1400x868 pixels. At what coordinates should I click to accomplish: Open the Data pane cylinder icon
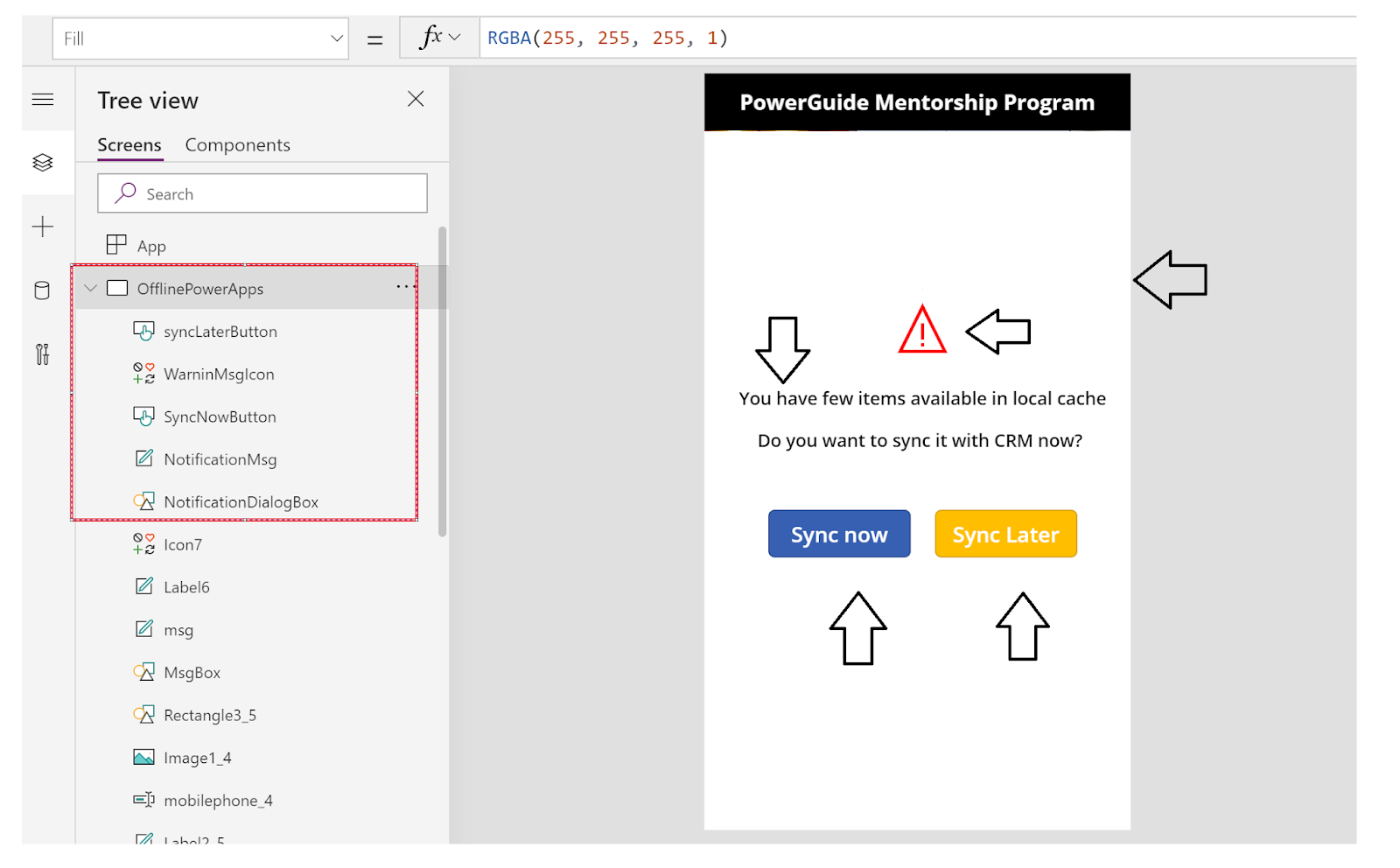[x=42, y=290]
